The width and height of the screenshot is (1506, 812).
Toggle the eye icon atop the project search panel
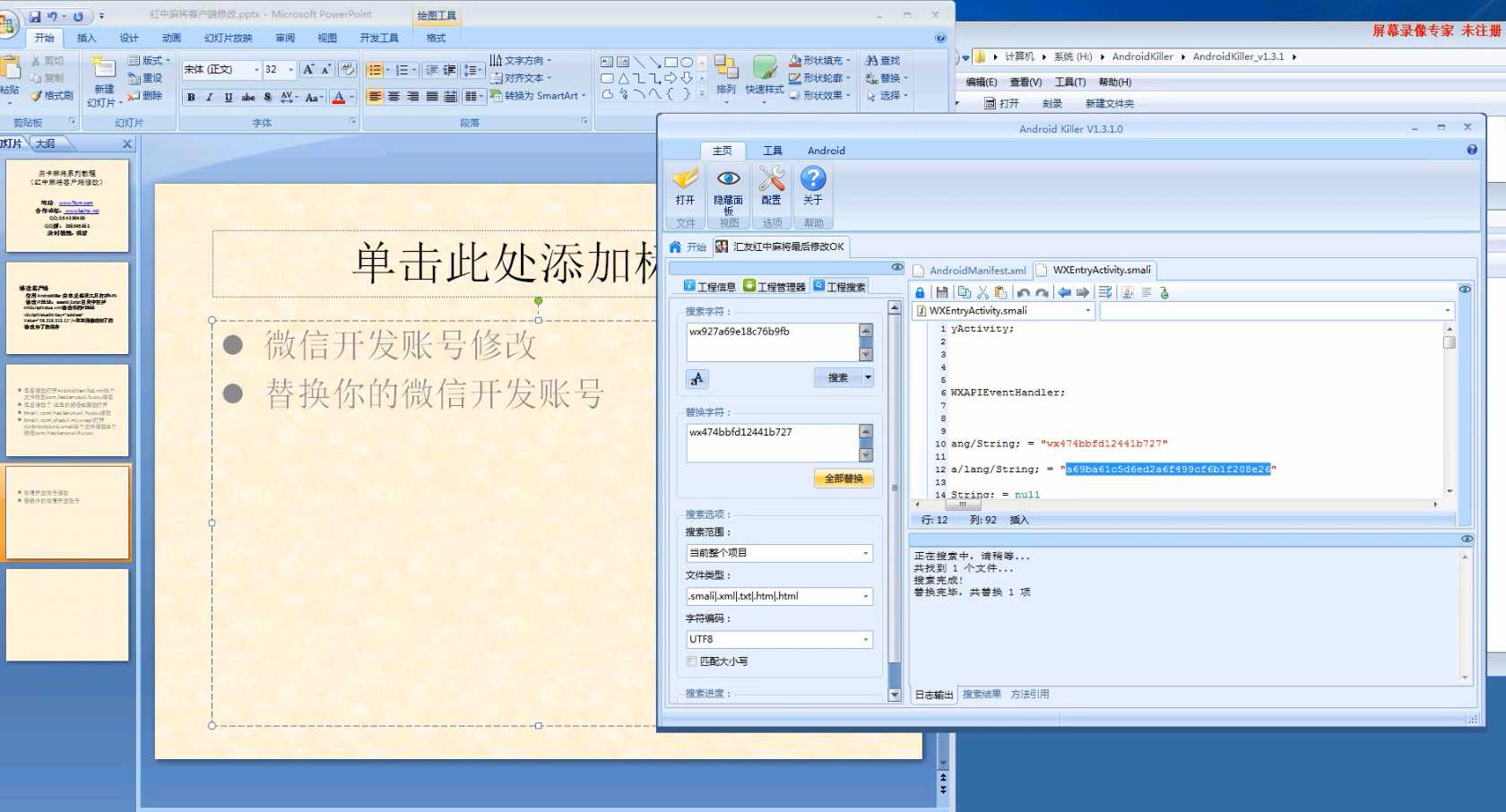896,267
